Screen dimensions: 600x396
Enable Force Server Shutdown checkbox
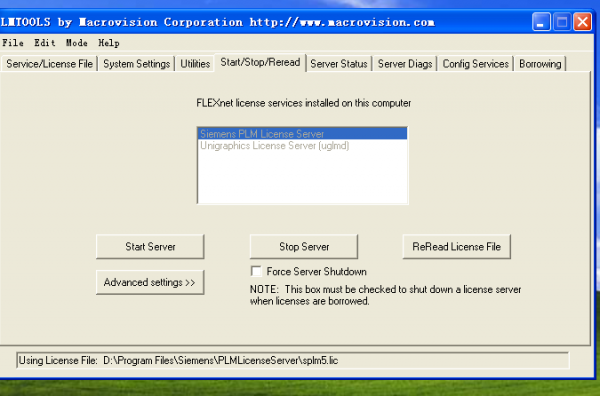pyautogui.click(x=256, y=271)
